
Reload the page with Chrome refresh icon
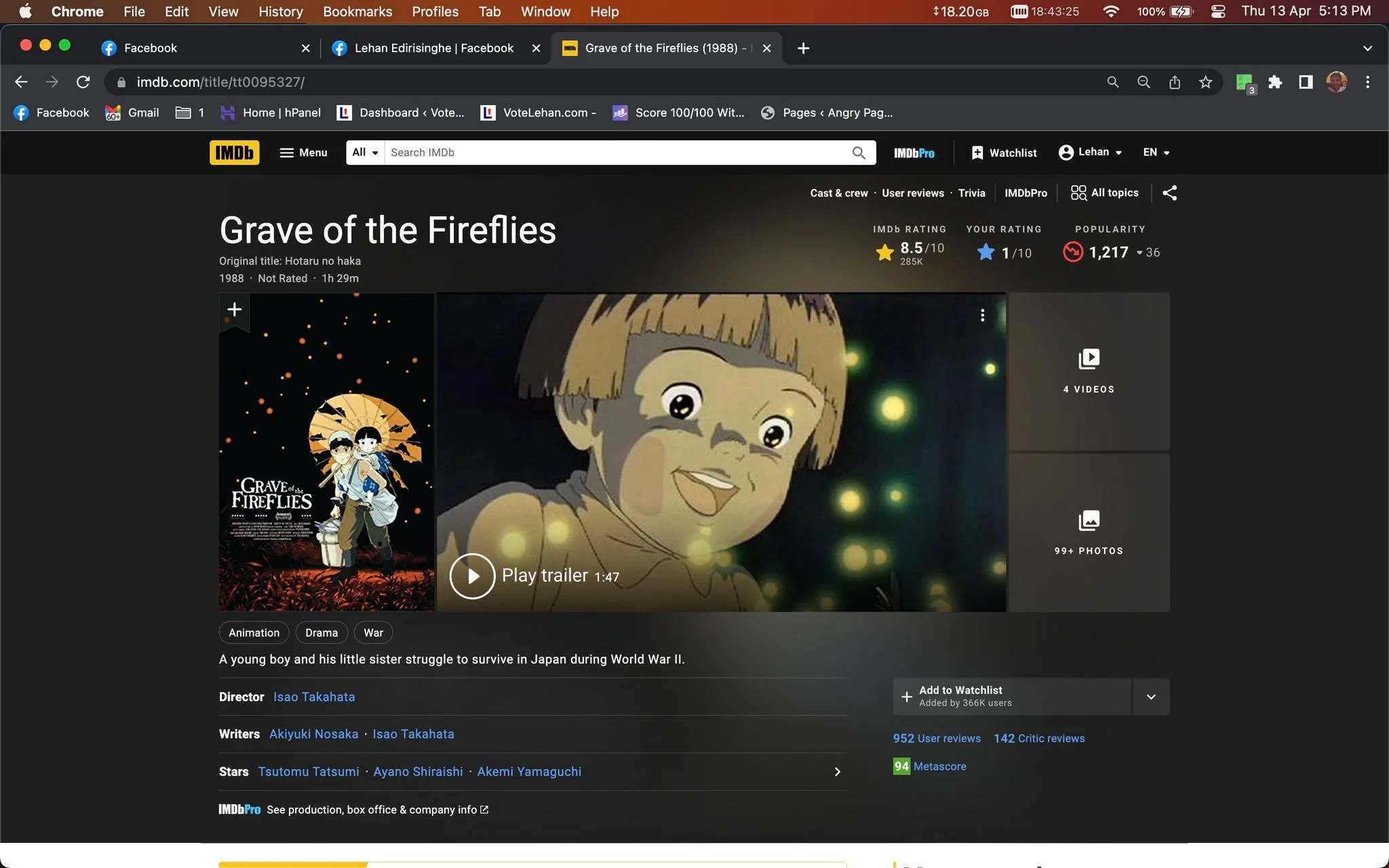click(x=83, y=82)
